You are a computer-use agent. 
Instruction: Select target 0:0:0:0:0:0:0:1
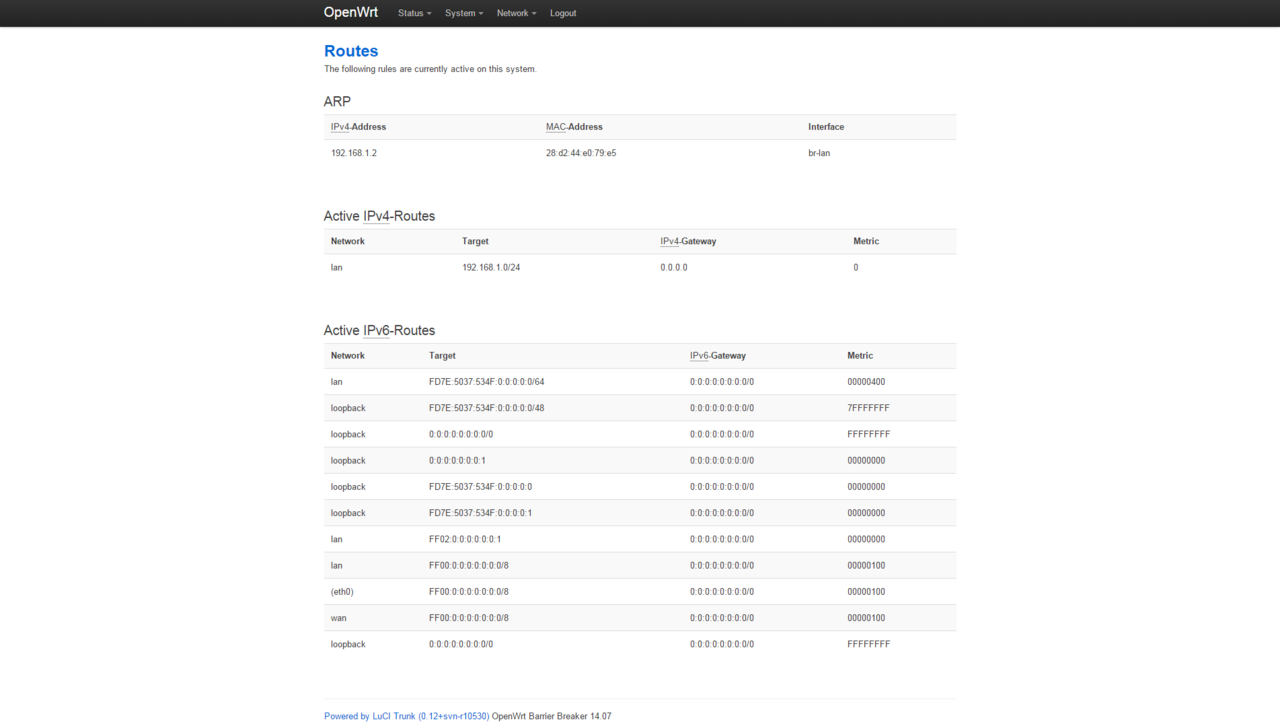pyautogui.click(x=458, y=460)
